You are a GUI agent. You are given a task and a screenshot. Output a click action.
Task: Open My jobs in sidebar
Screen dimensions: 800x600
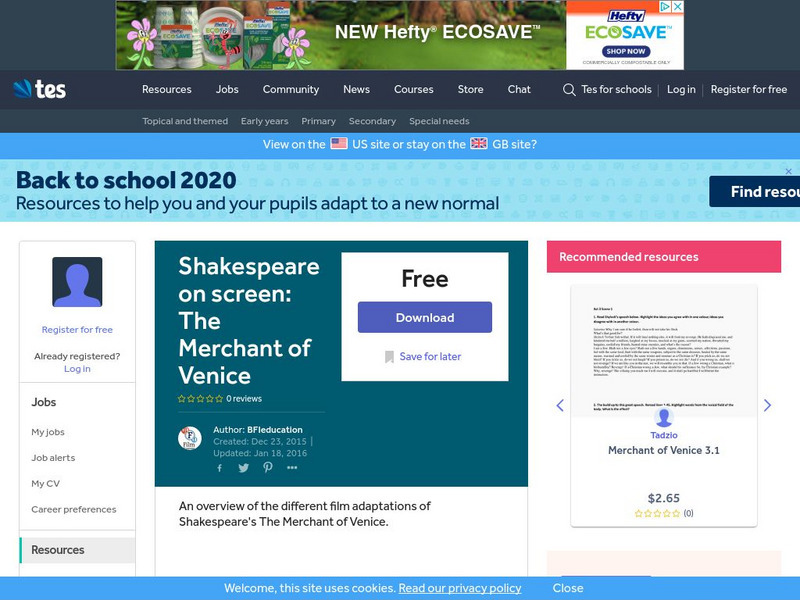[x=48, y=432]
